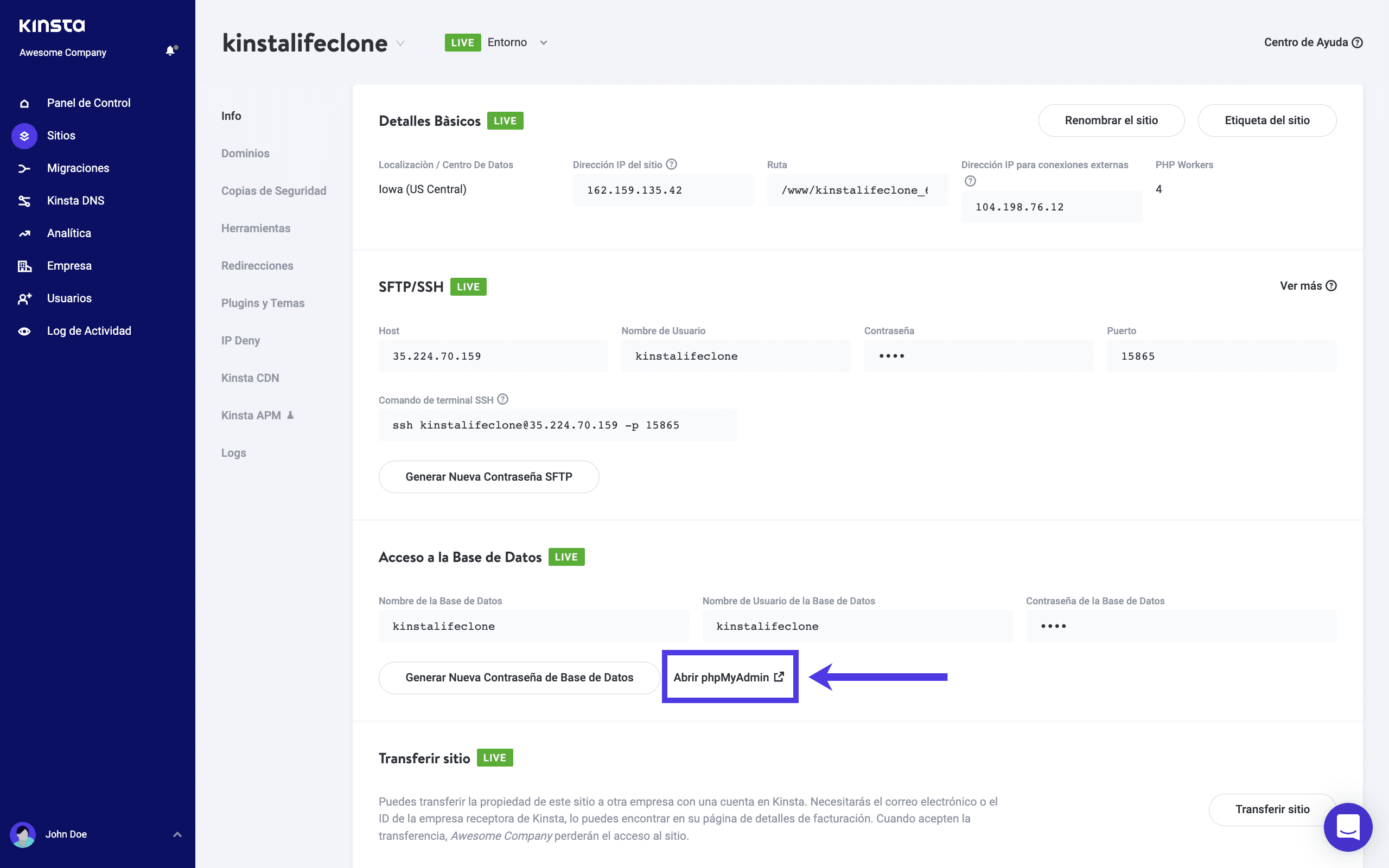Screen dimensions: 1389x868
Task: Click the site IP address help icon
Action: click(672, 164)
